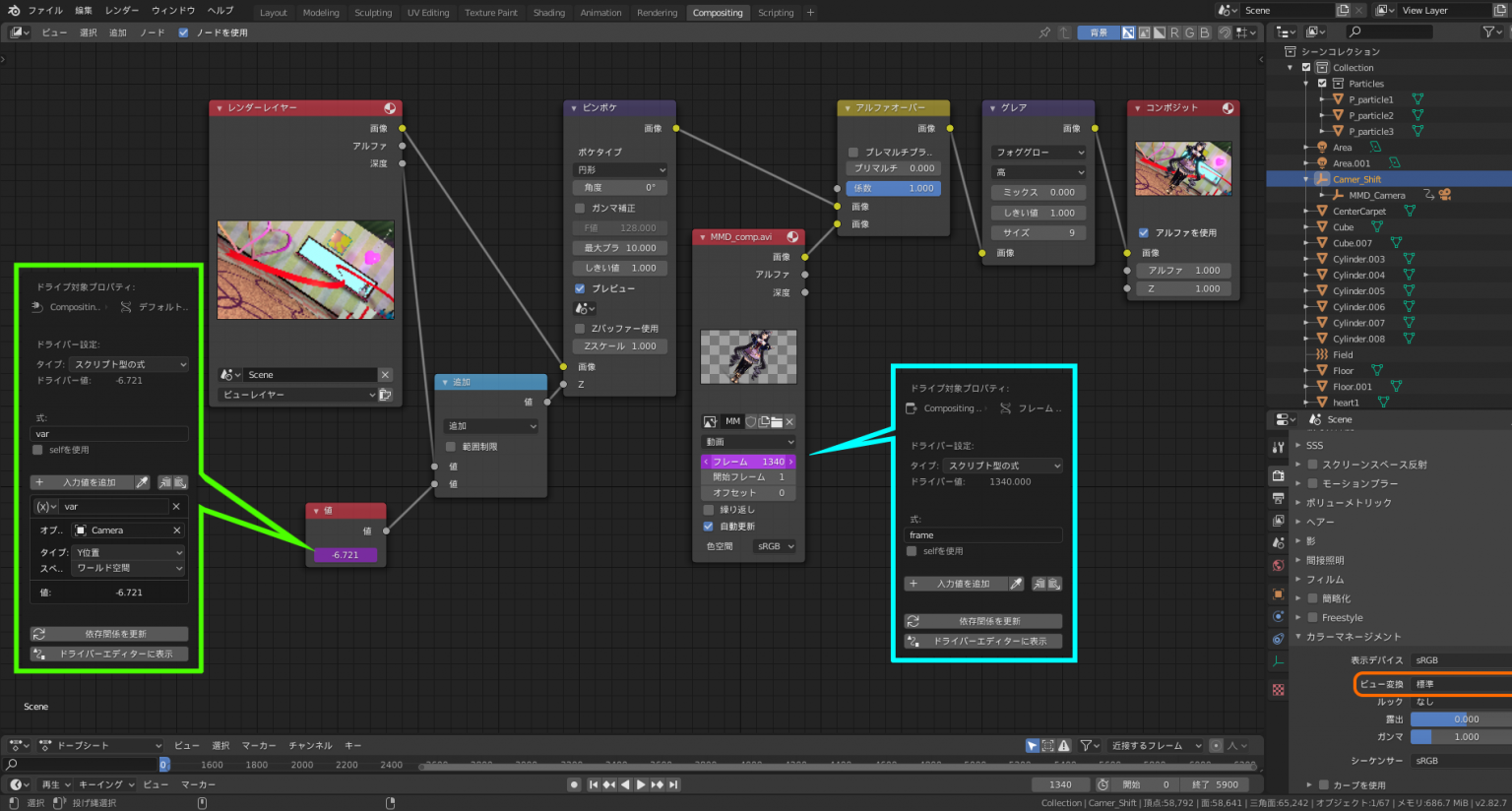Click the 依存関係を更新 button
This screenshot has width=1512, height=811.
click(110, 633)
